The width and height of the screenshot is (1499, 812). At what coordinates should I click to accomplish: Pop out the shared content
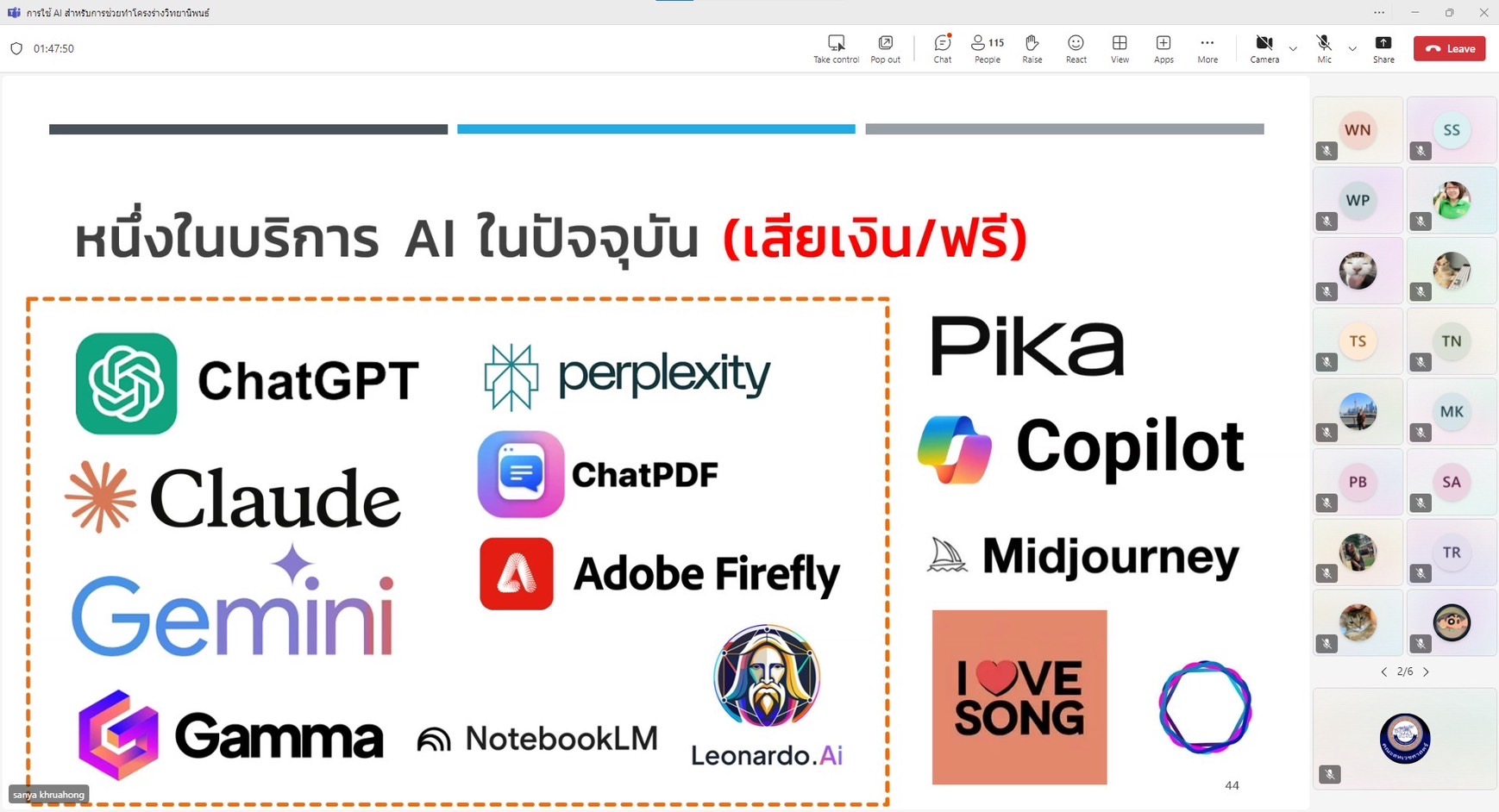coord(885,49)
